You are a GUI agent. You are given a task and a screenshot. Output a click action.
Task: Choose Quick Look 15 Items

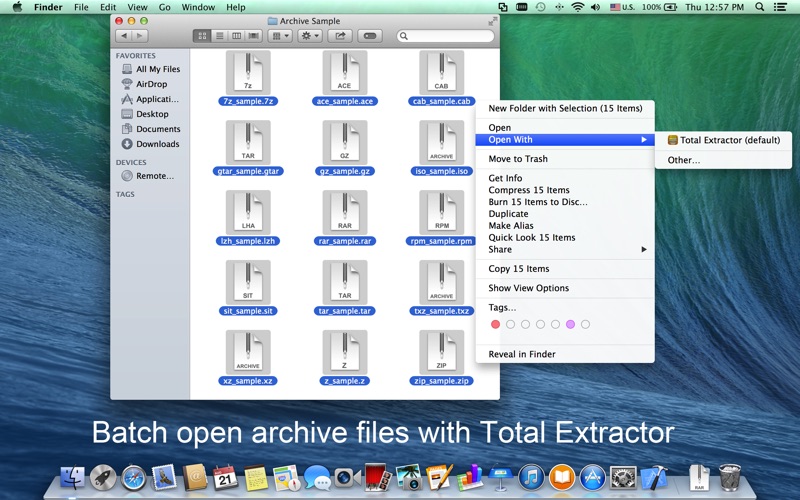click(x=565, y=237)
